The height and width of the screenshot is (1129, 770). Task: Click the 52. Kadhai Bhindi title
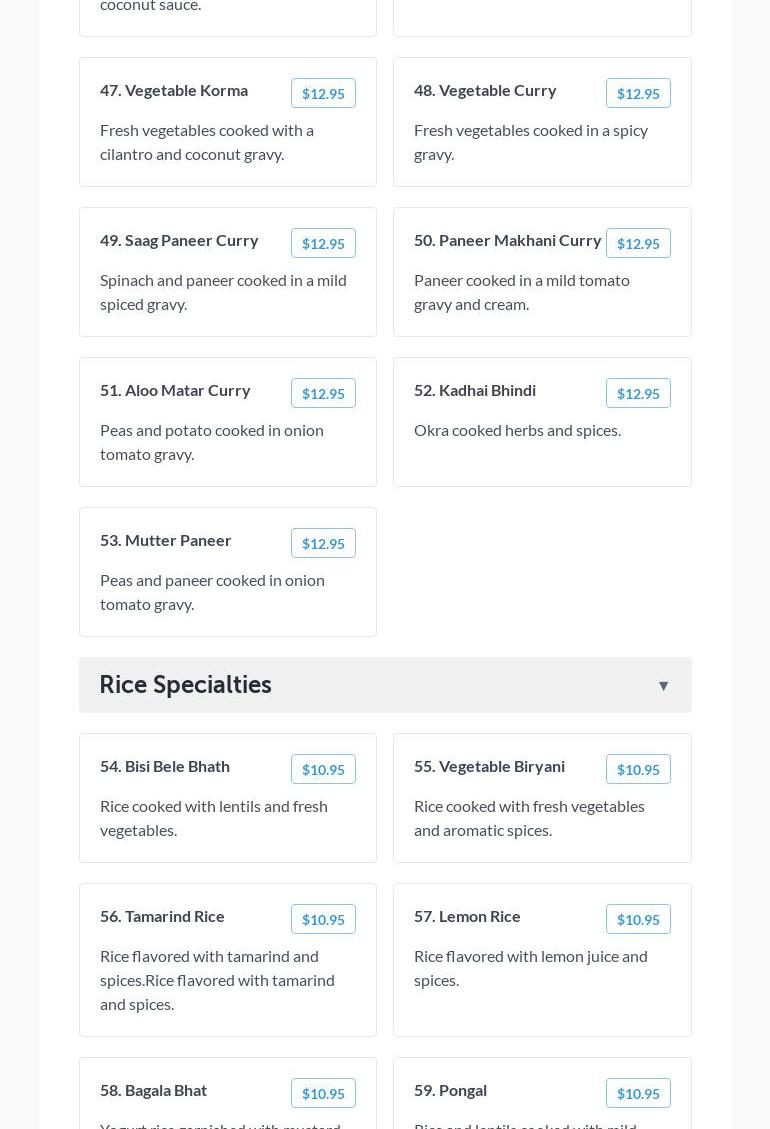[x=475, y=390]
